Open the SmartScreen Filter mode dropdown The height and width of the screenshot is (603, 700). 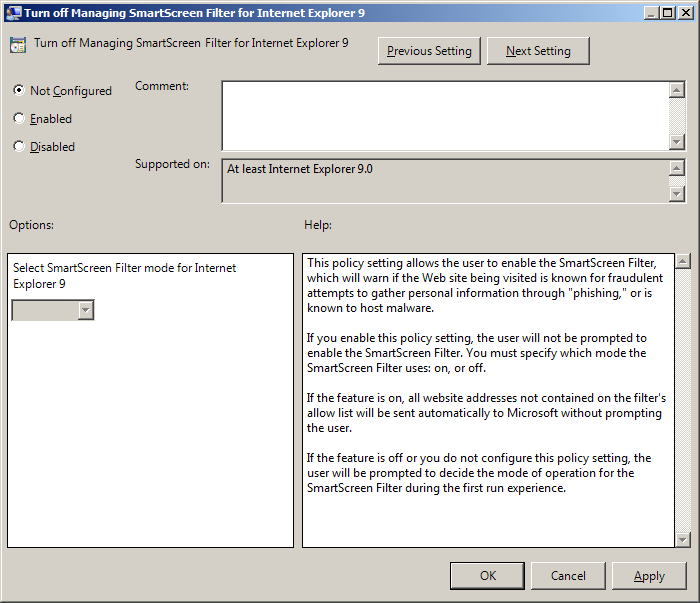click(85, 311)
